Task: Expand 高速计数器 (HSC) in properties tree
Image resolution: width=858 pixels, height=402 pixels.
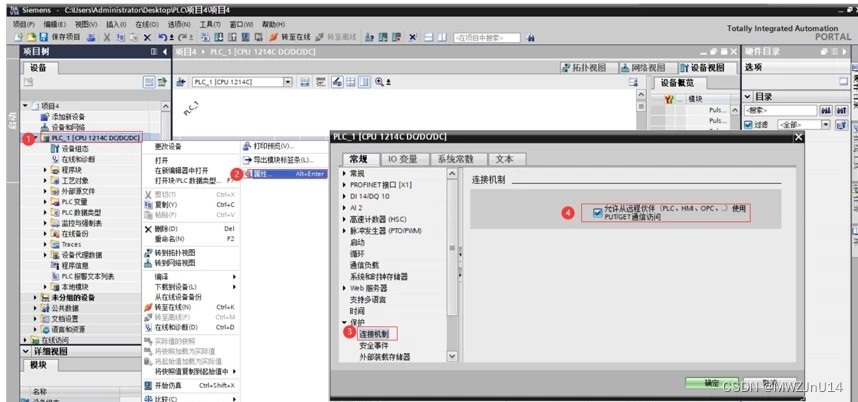Action: (344, 219)
